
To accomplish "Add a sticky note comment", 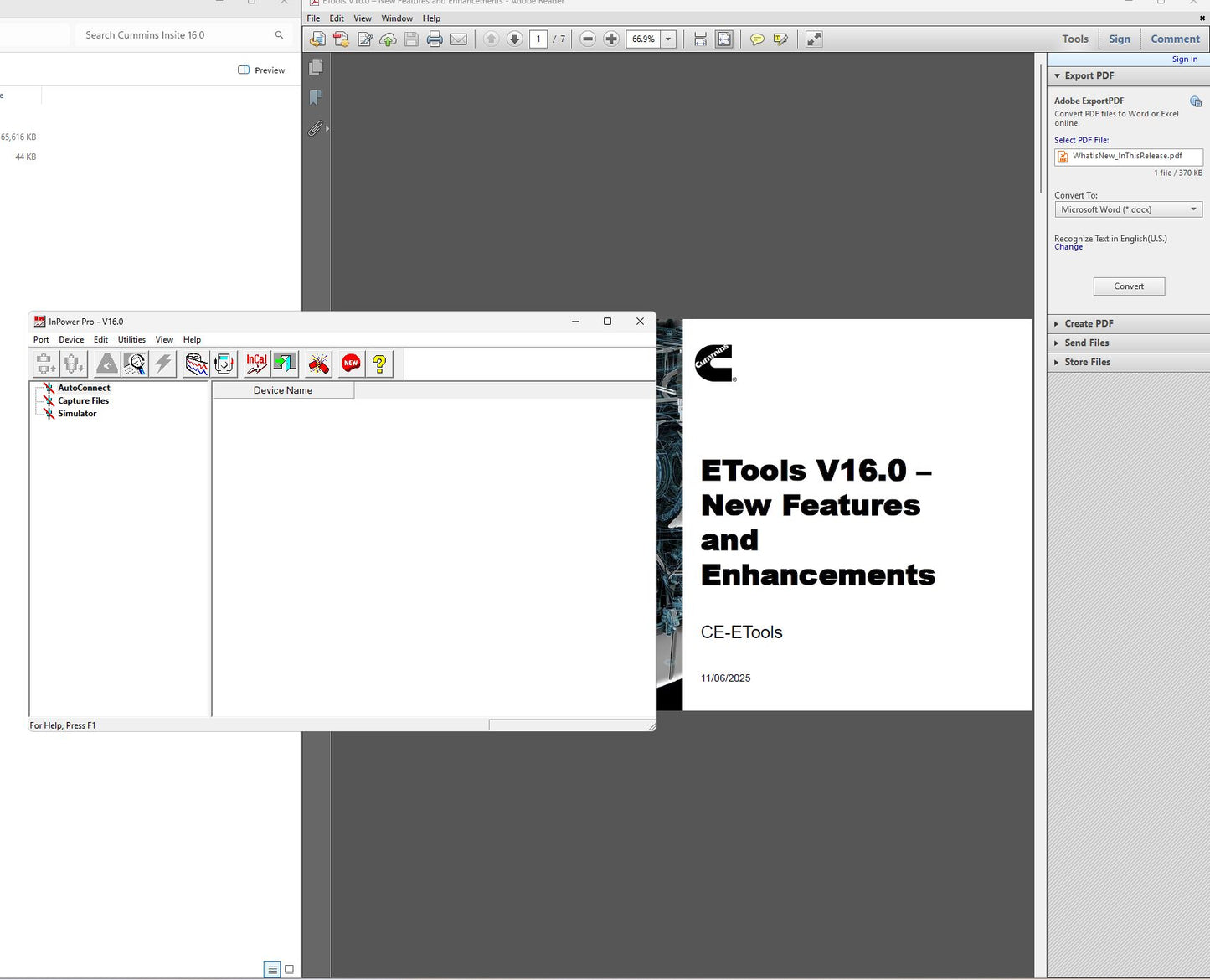I will (x=757, y=39).
